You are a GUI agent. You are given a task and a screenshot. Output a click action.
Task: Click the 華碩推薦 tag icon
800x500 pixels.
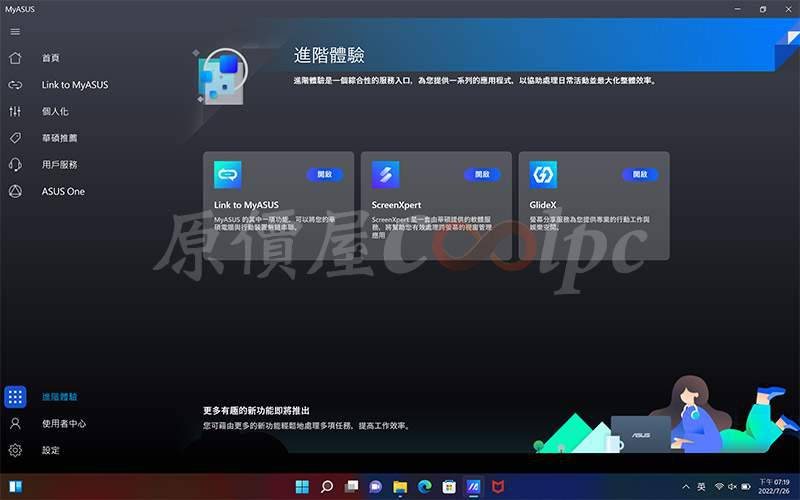[15, 138]
